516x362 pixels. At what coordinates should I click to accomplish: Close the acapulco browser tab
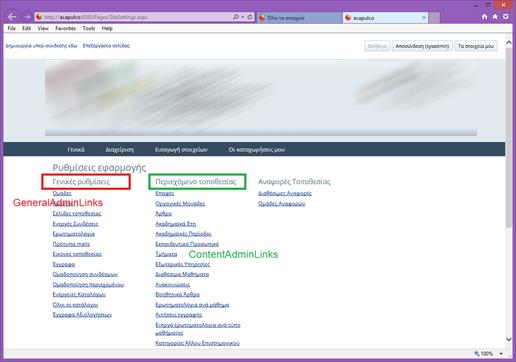tap(424, 18)
